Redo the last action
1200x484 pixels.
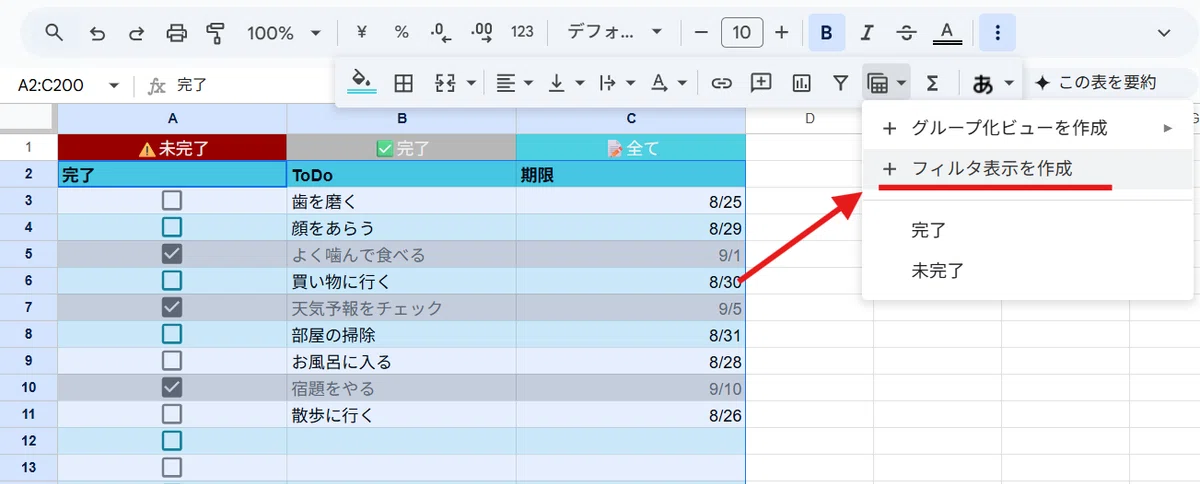(x=136, y=33)
